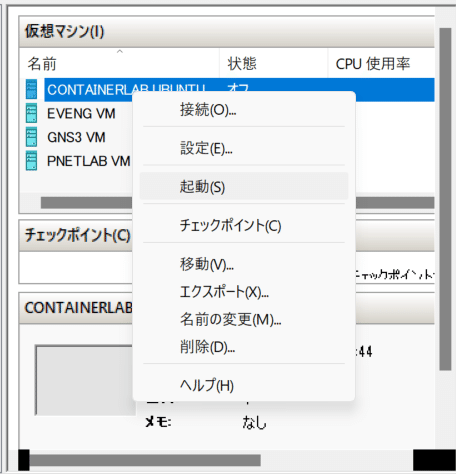Choose エクスポート(X)... from the context menu
Viewport: 456px width, 474px height.
coord(244,292)
